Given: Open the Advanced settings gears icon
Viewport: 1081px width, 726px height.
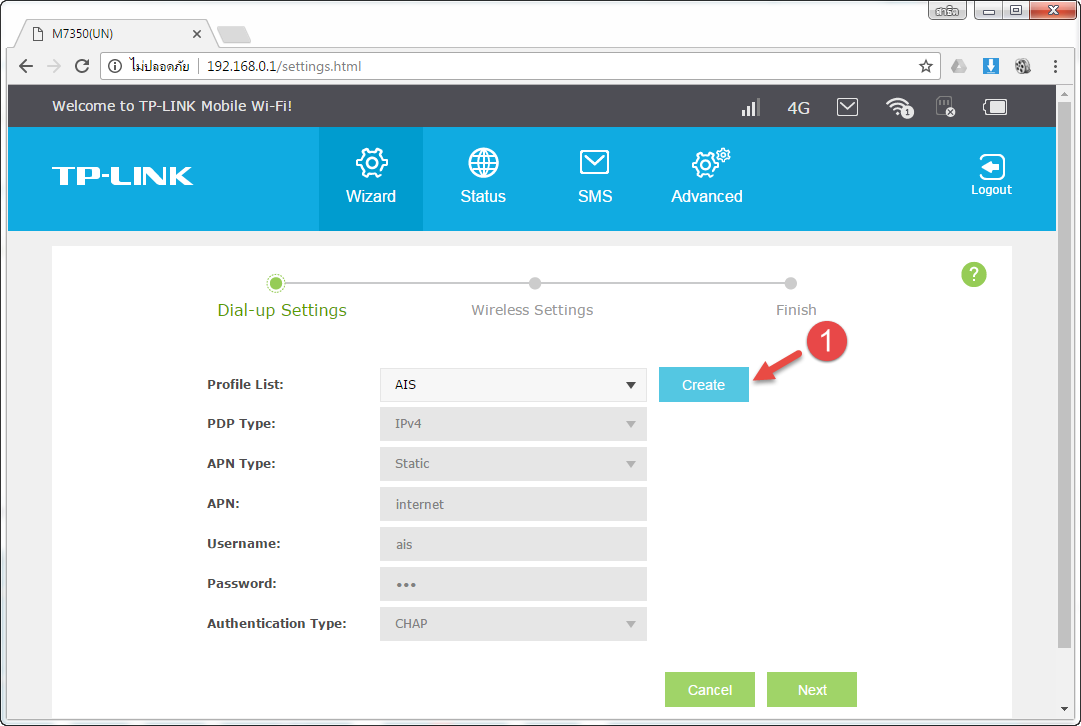Looking at the screenshot, I should 710,163.
